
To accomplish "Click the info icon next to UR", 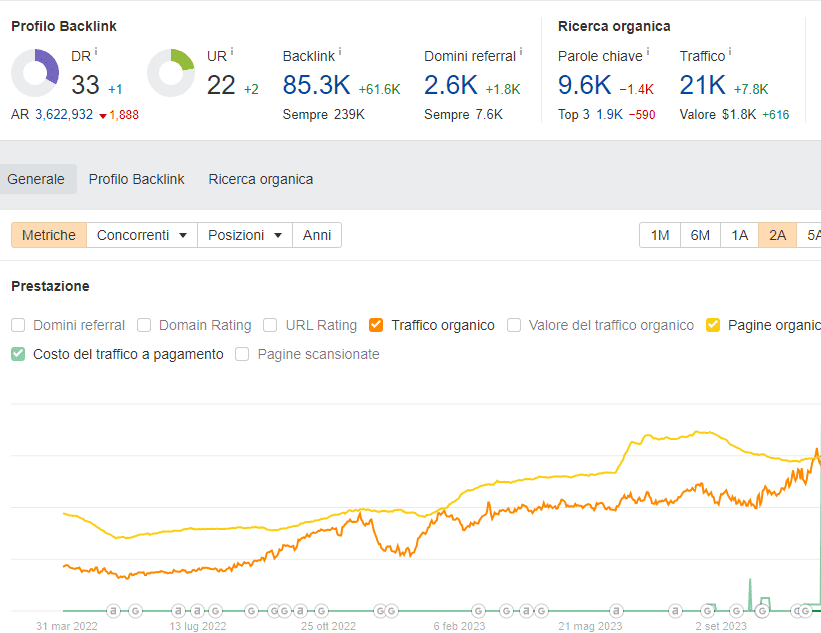I will point(232,51).
